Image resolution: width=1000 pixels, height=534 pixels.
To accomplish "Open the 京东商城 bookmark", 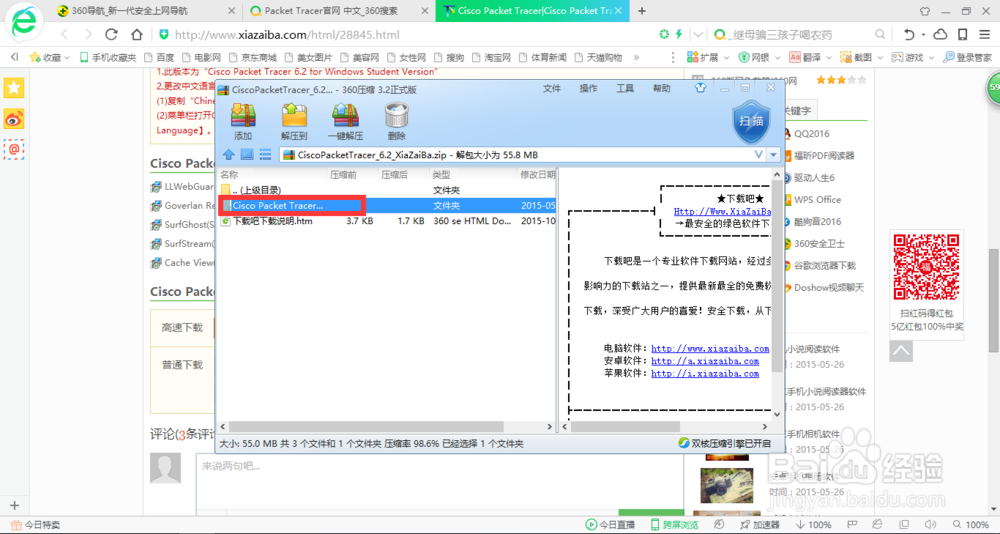I will point(254,57).
